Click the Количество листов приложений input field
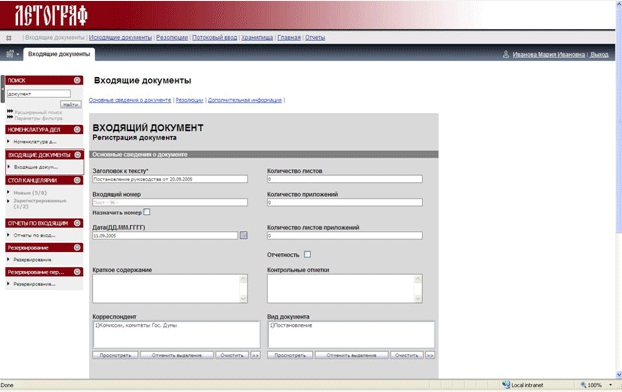Screen dimensions: 622x392 (345, 235)
